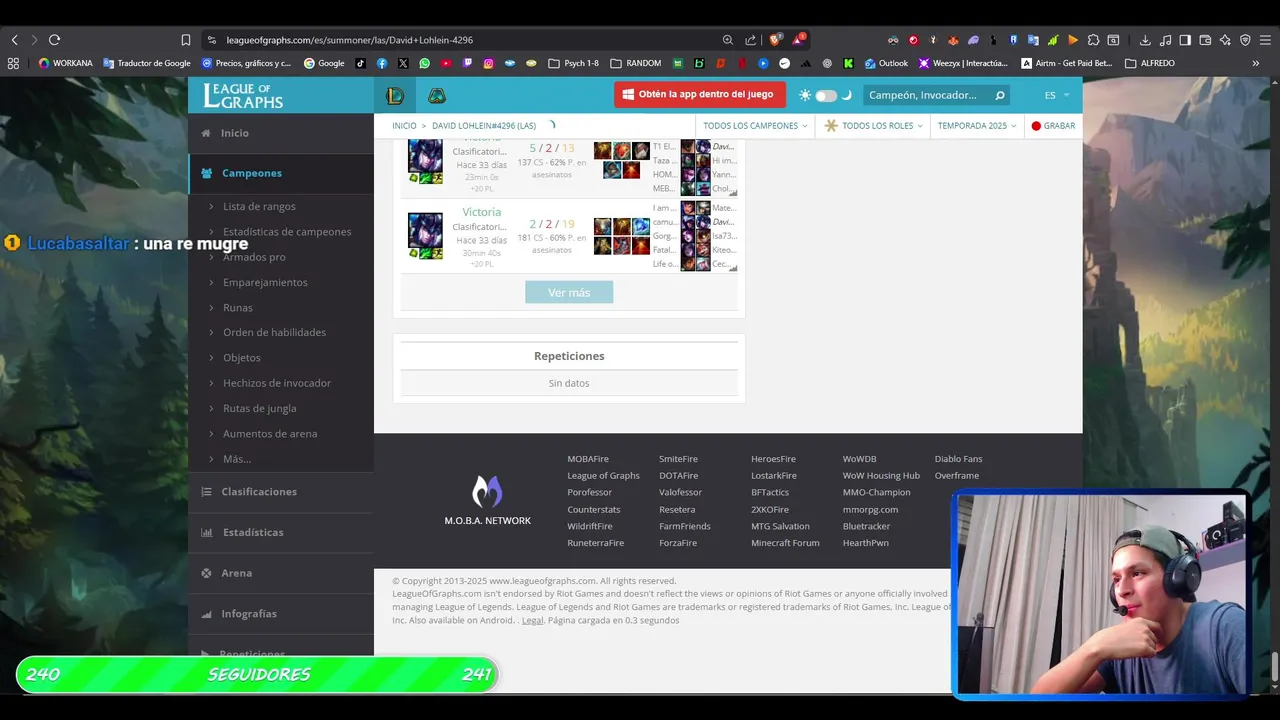The height and width of the screenshot is (720, 1280).
Task: Switch to the Teamfight Tactics icon tab
Action: click(x=437, y=95)
